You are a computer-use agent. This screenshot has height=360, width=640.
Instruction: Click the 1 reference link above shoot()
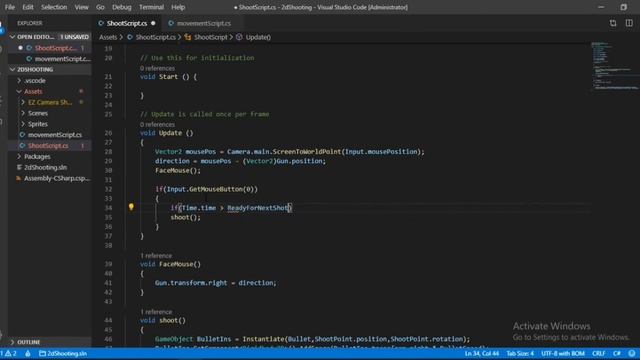tap(156, 312)
